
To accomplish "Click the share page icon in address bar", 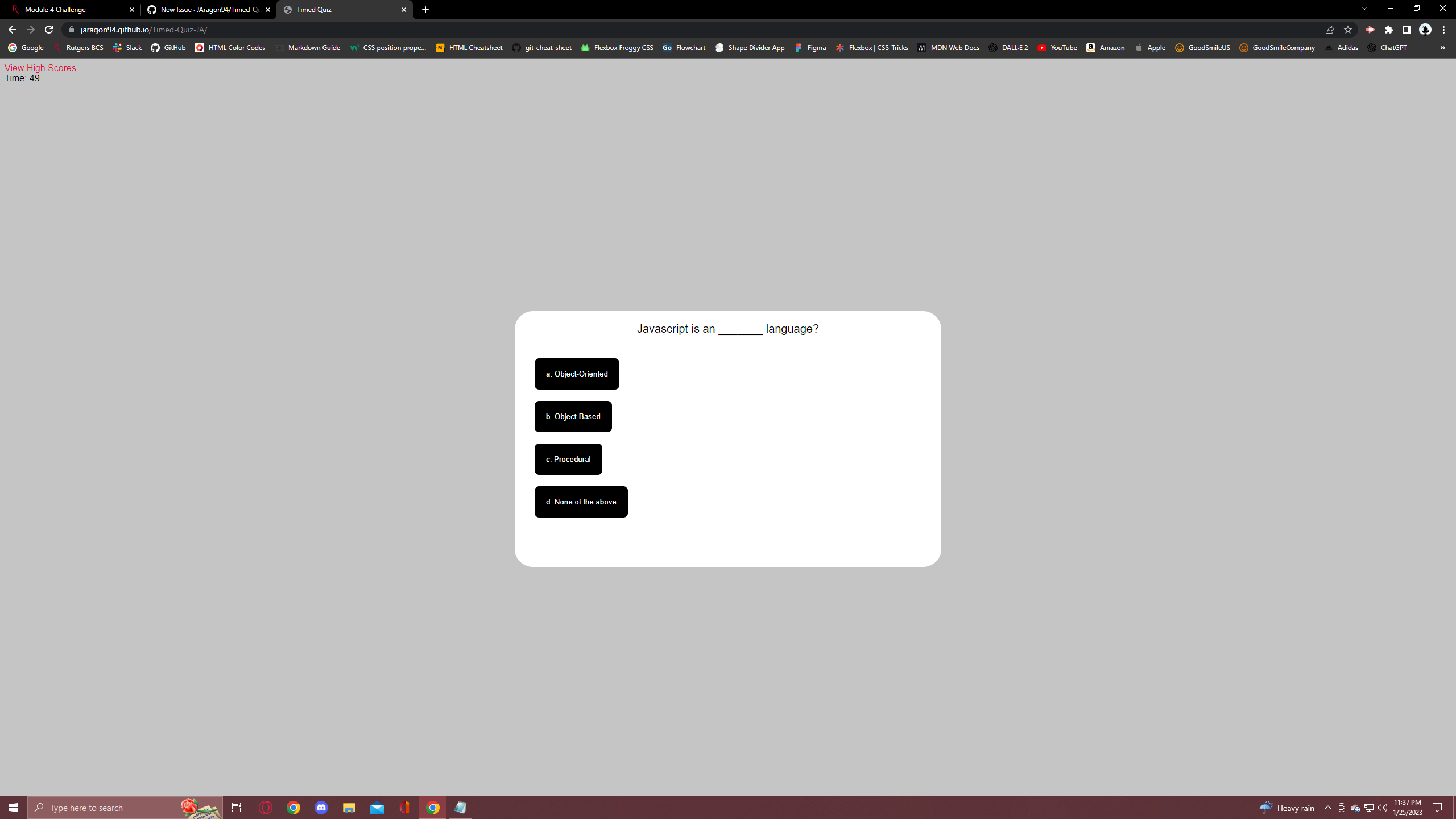I will click(1329, 30).
